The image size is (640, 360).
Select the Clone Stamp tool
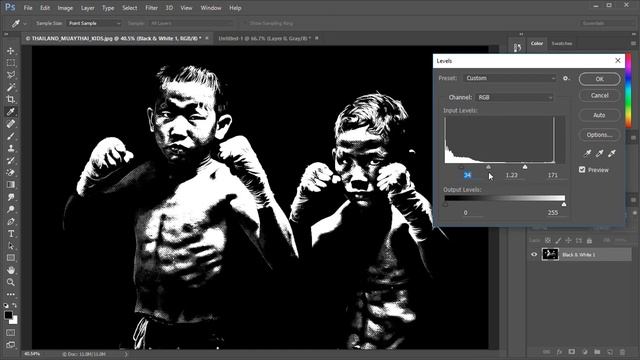tap(11, 148)
